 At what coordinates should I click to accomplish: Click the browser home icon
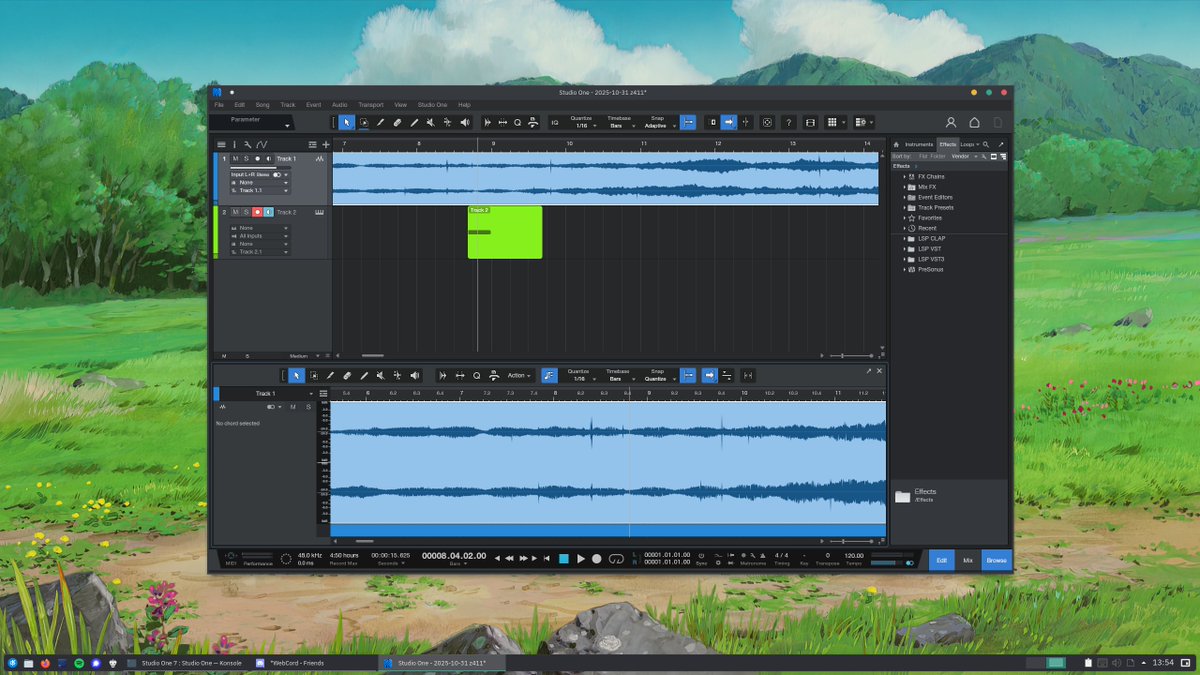click(896, 145)
